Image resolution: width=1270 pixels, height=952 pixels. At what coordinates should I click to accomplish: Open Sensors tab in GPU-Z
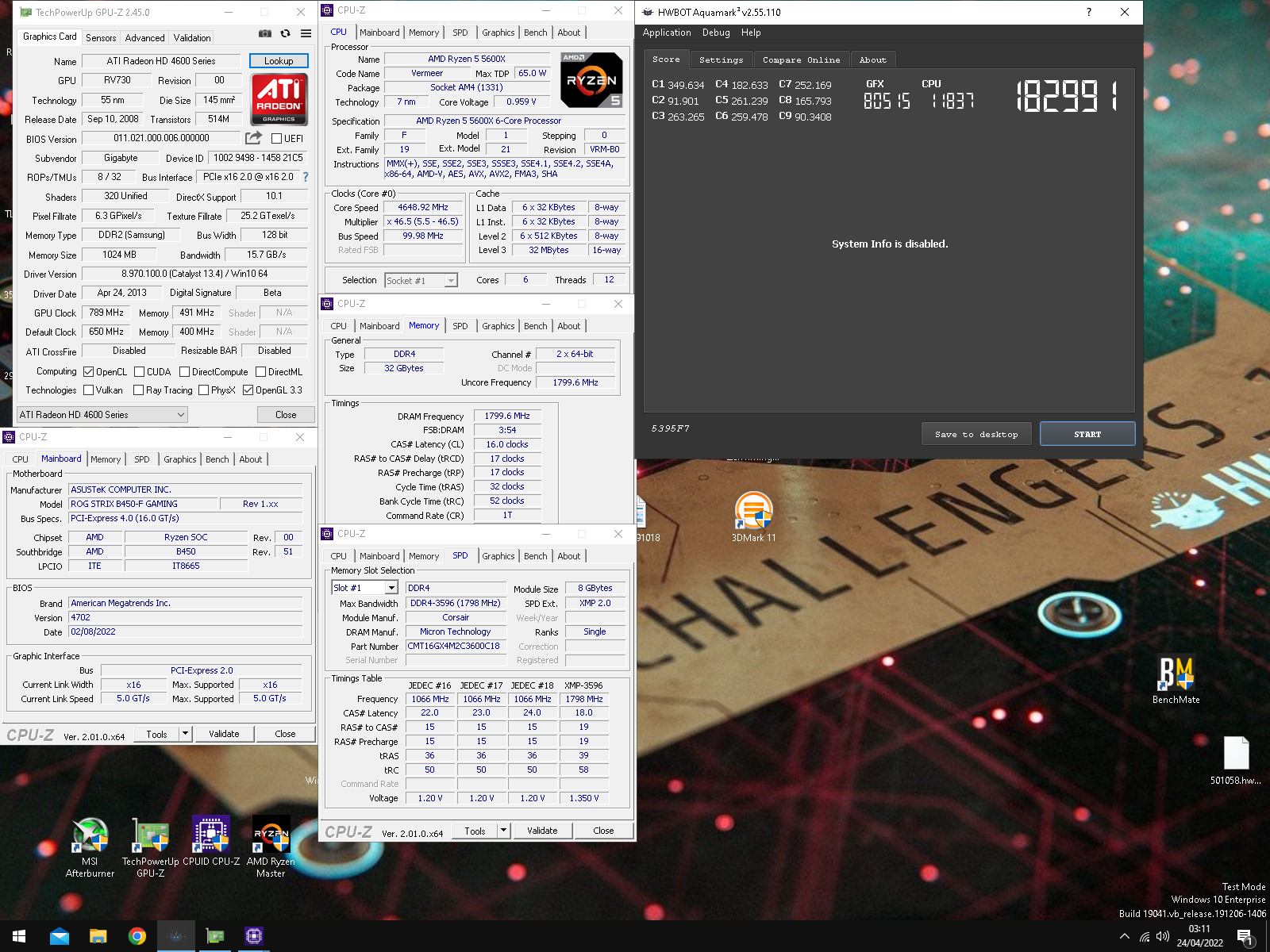point(101,37)
